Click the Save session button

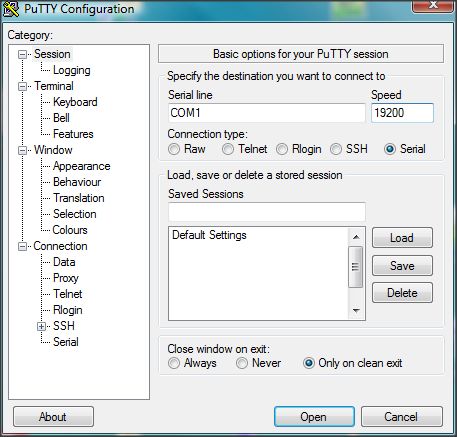tap(402, 266)
